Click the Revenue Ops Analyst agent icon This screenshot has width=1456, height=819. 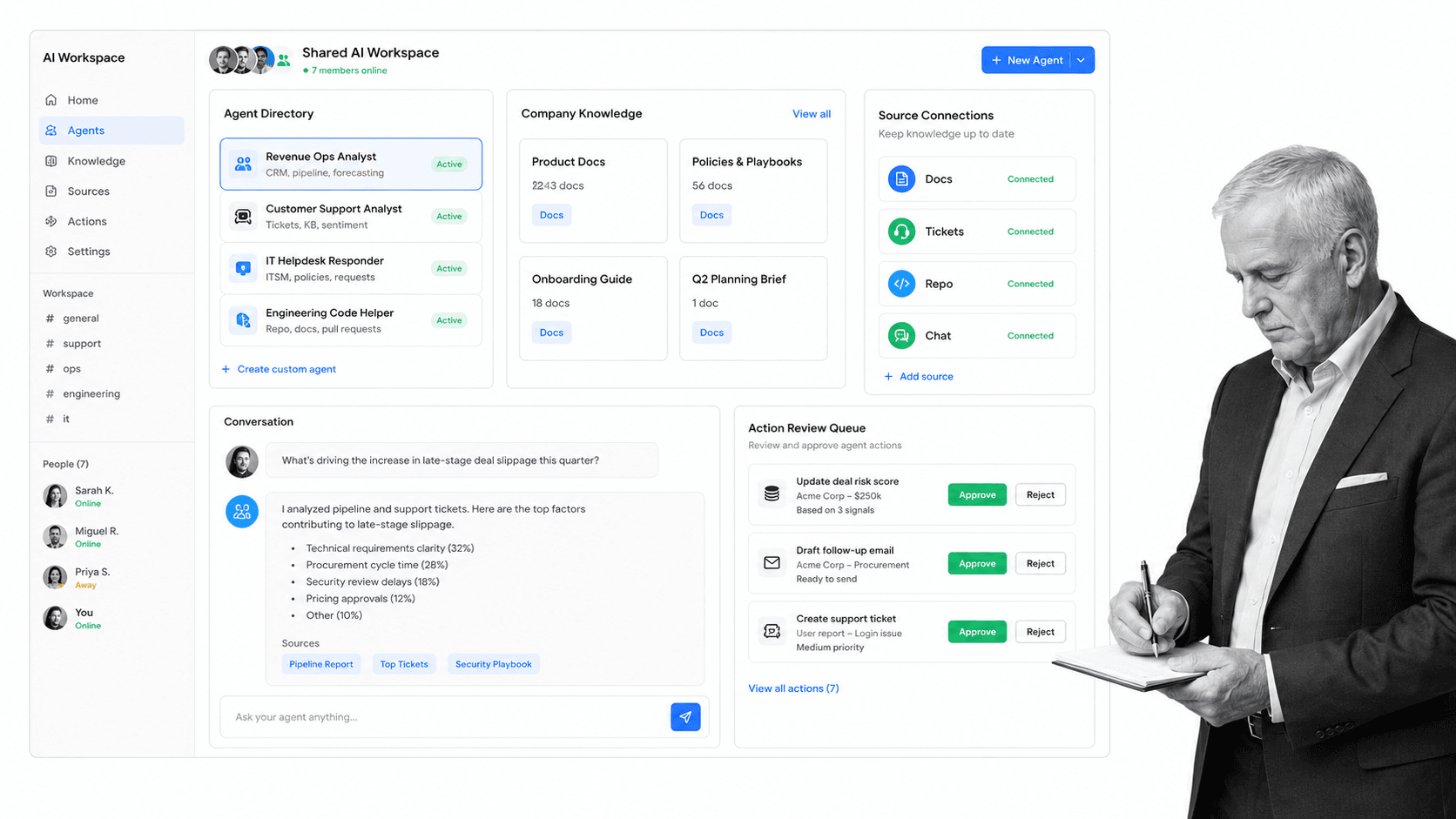coord(243,164)
